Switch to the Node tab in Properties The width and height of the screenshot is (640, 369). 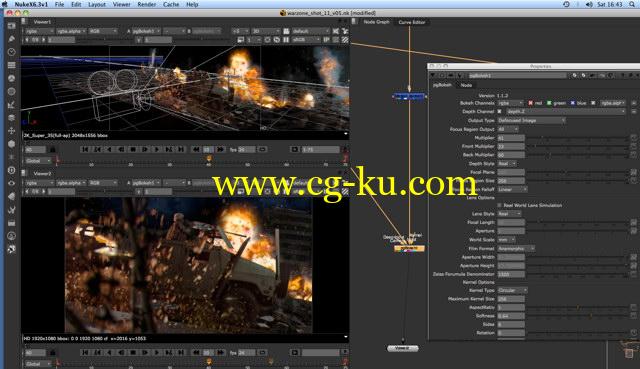[466, 85]
